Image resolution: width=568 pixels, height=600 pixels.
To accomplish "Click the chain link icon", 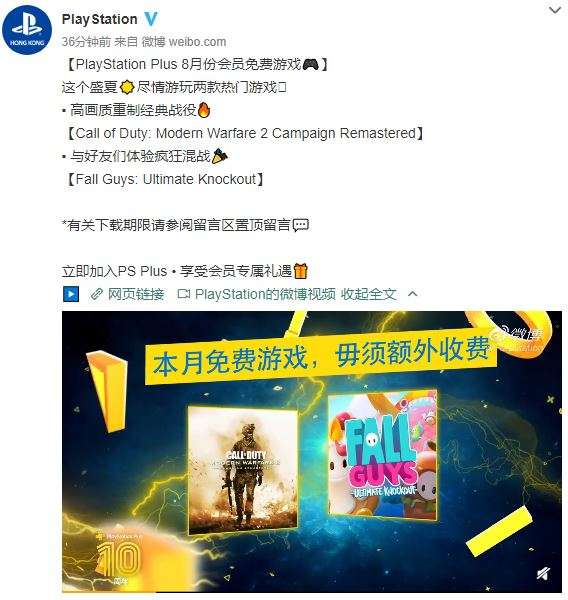I will pyautogui.click(x=97, y=294).
